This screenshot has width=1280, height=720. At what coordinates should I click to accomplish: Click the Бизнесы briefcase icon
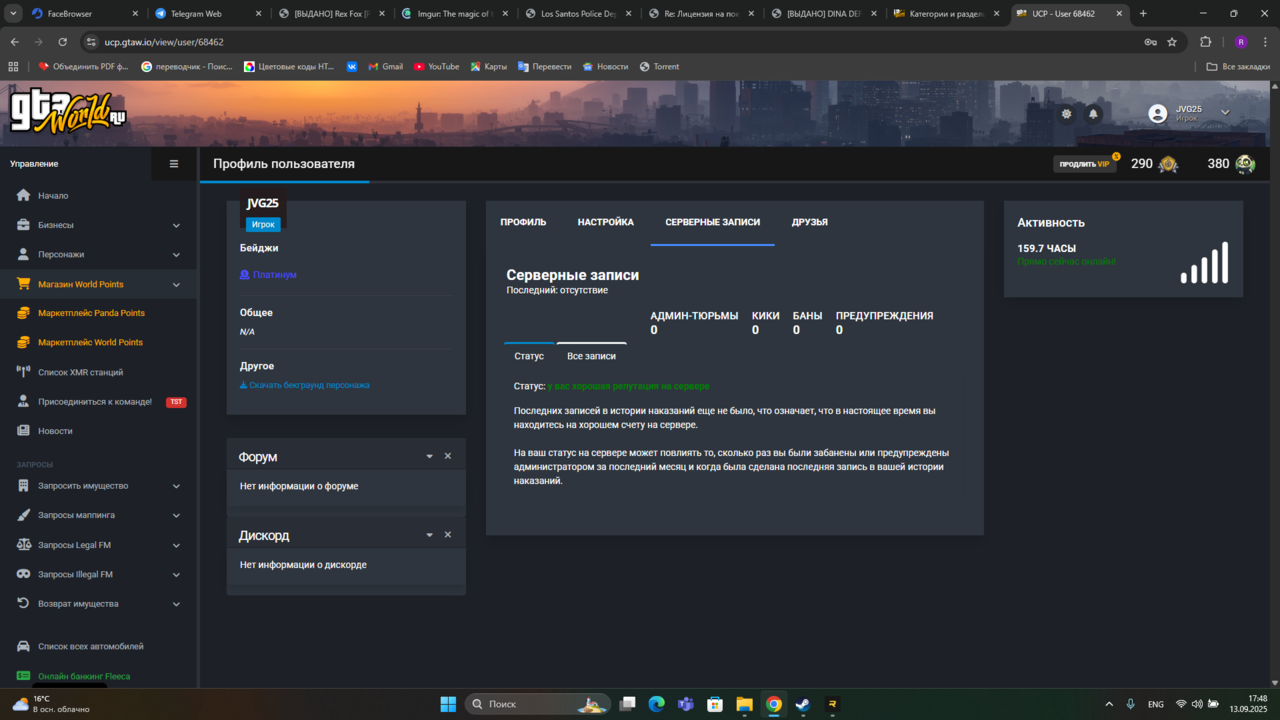(24, 225)
